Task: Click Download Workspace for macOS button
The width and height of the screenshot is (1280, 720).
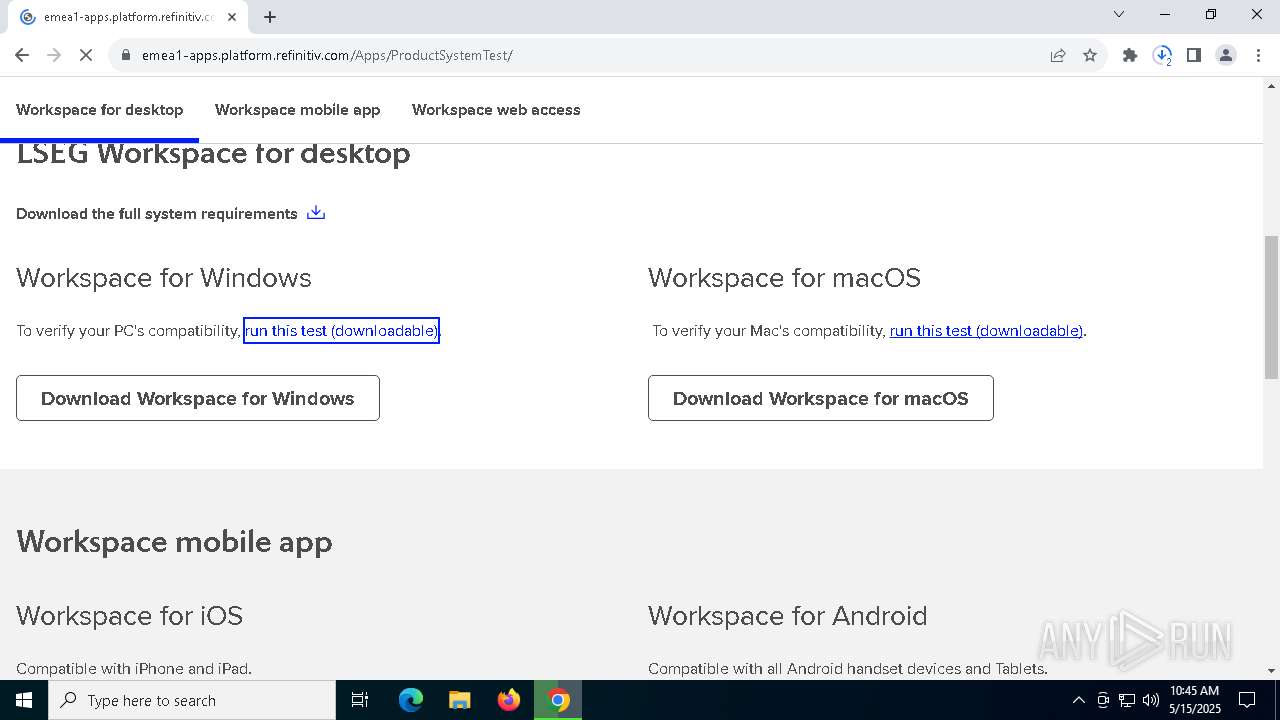Action: click(x=821, y=398)
